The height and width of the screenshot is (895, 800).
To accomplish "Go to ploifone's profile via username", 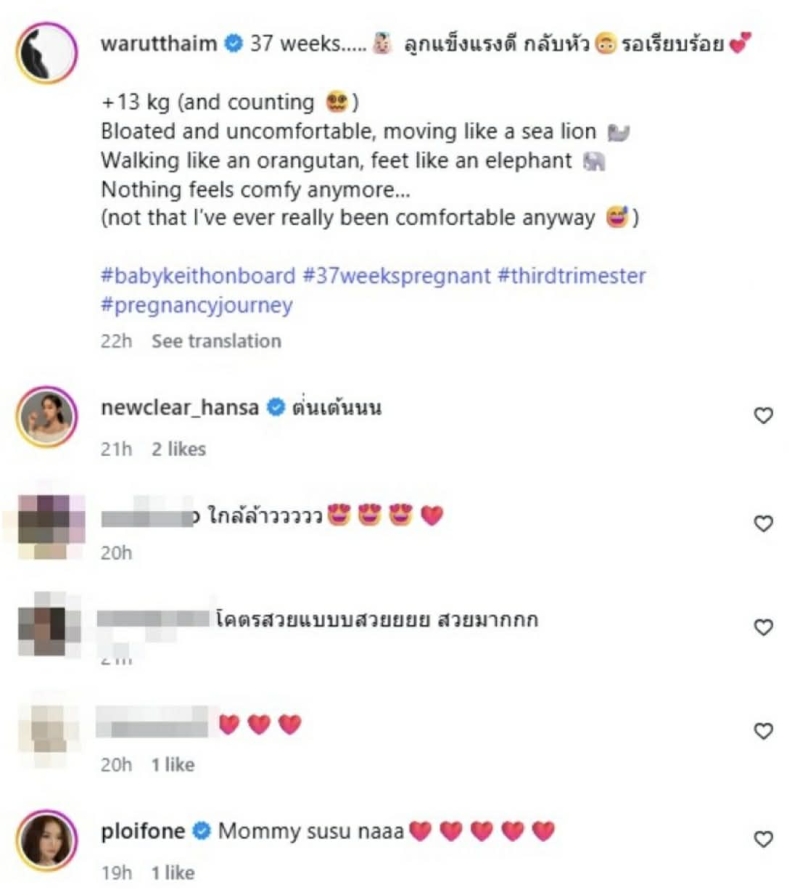I will [x=143, y=830].
